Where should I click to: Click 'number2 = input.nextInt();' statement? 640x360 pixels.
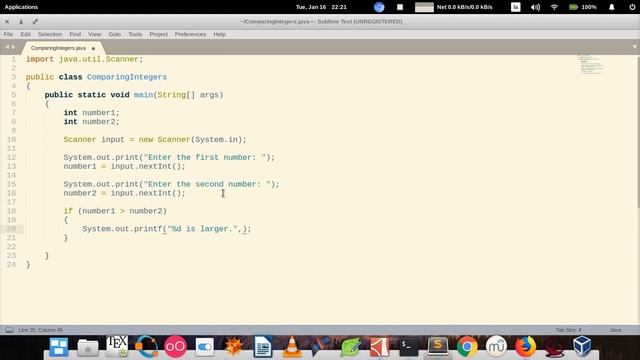[x=124, y=193]
